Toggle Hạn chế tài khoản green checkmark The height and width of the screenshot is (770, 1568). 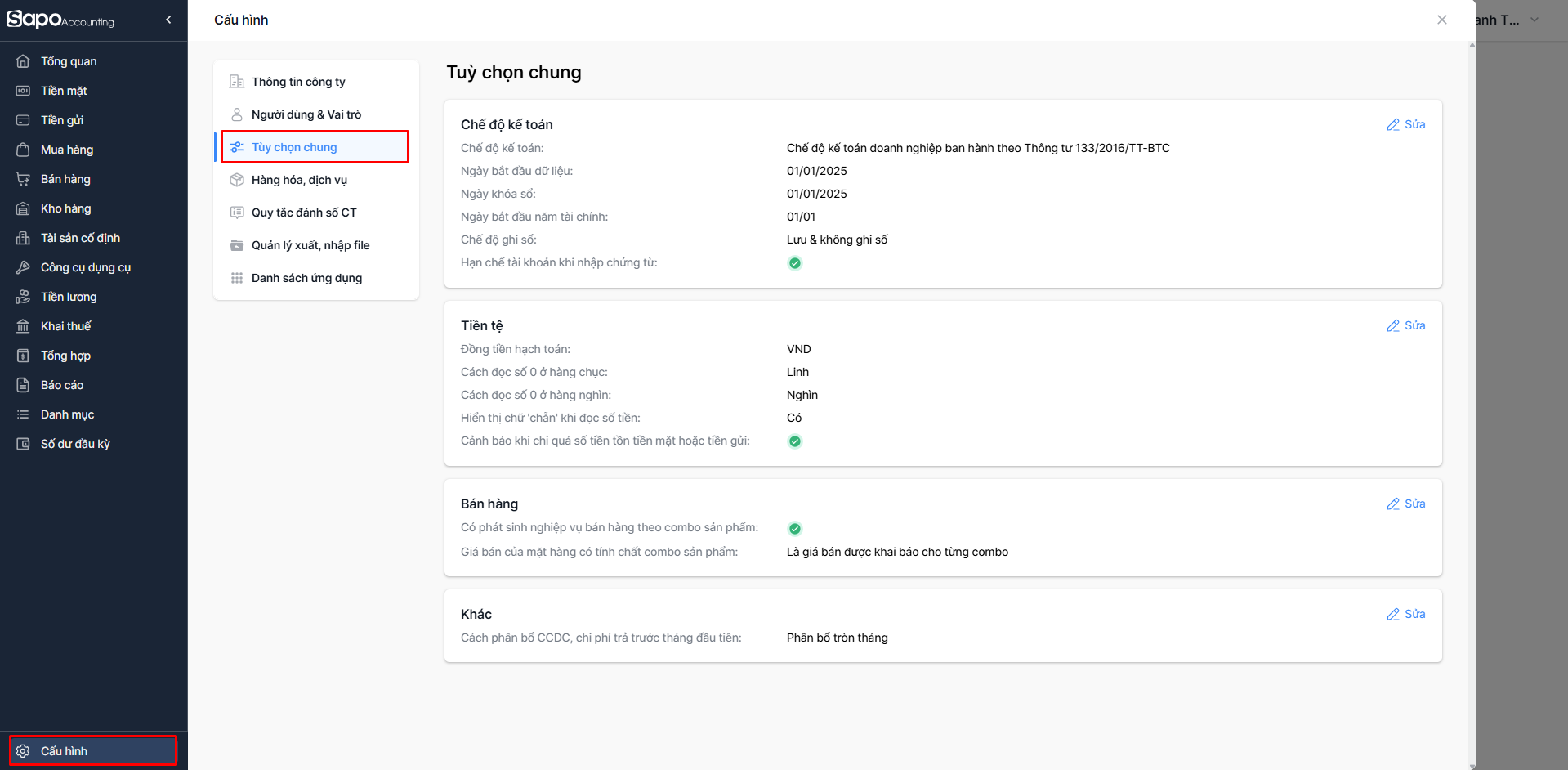coord(795,263)
